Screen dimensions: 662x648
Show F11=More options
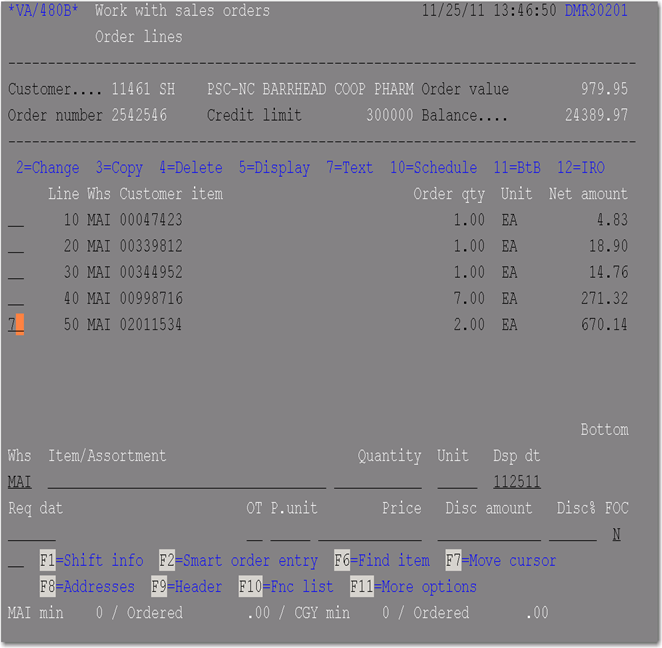click(x=413, y=587)
